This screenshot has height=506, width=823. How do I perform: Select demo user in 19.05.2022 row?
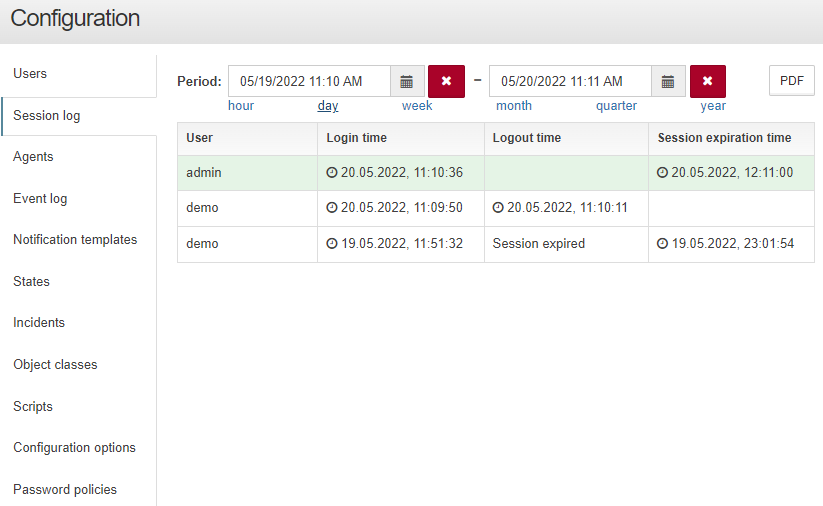tap(247, 244)
